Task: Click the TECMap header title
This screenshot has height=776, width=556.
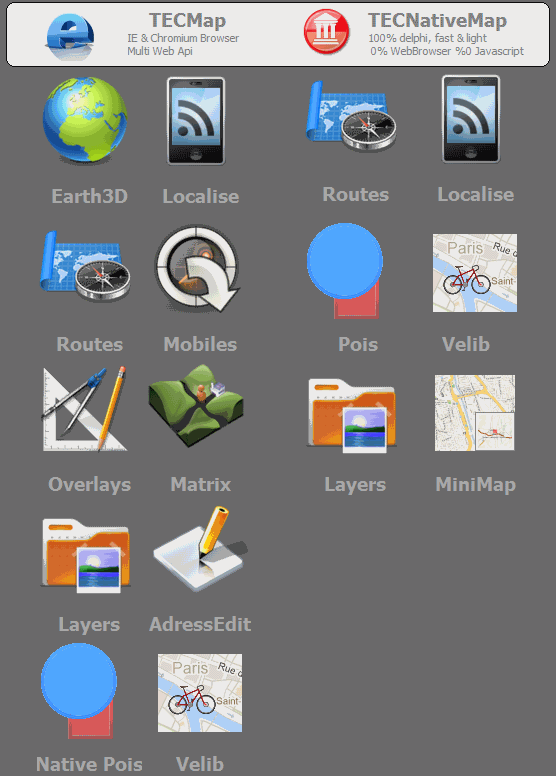Action: pos(188,20)
